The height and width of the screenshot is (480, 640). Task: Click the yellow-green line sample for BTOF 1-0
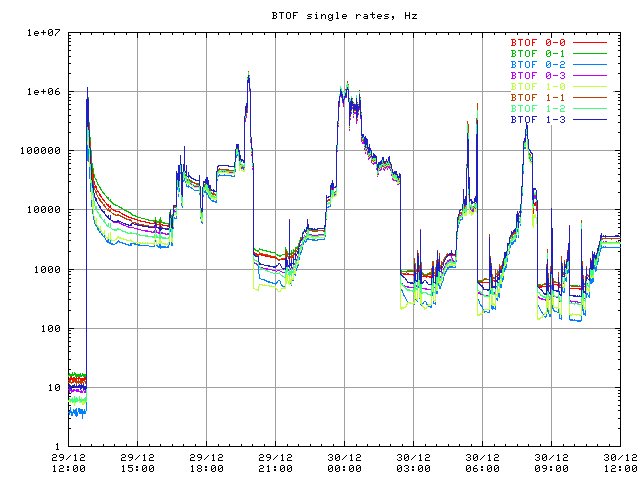590,87
